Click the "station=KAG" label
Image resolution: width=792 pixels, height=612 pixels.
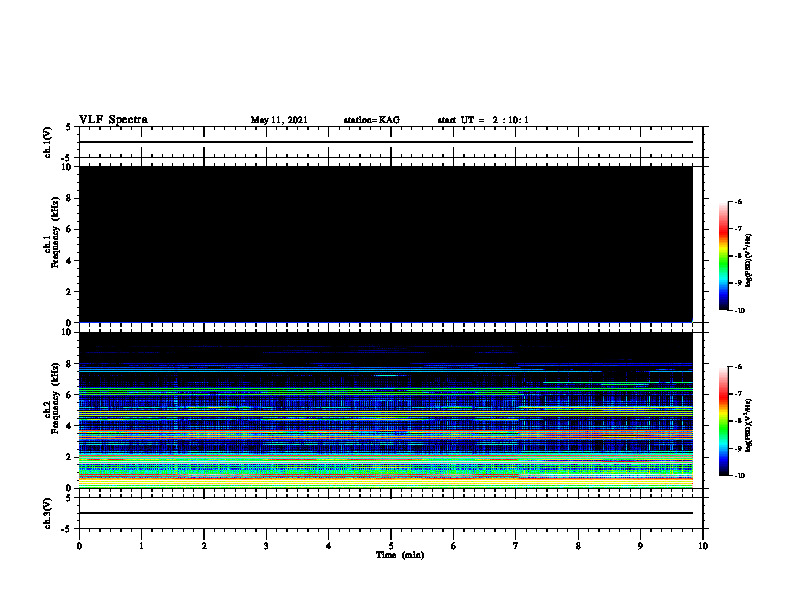coord(372,120)
